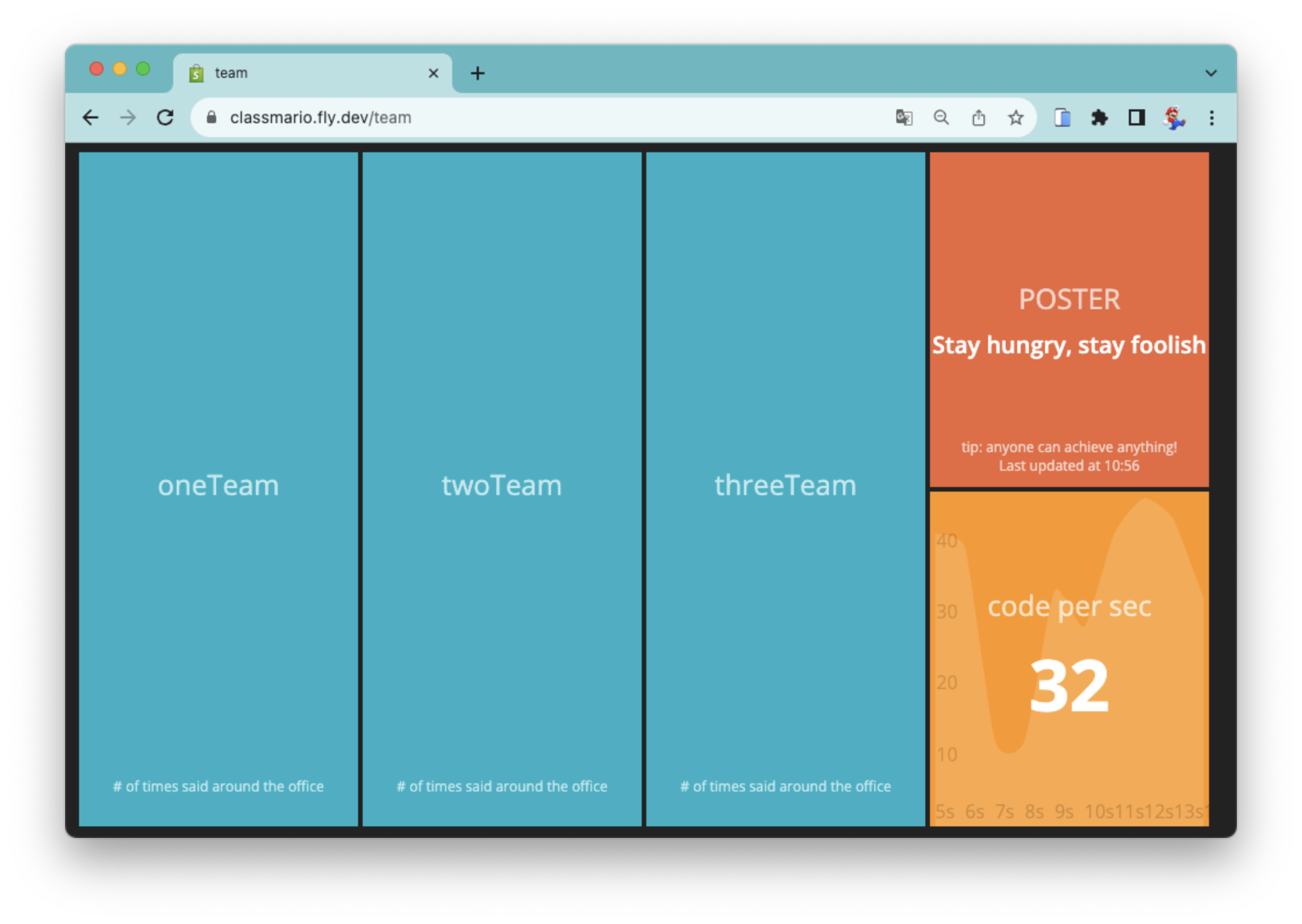
Task: Open the Extensions puzzle-piece icon
Action: 1100,118
